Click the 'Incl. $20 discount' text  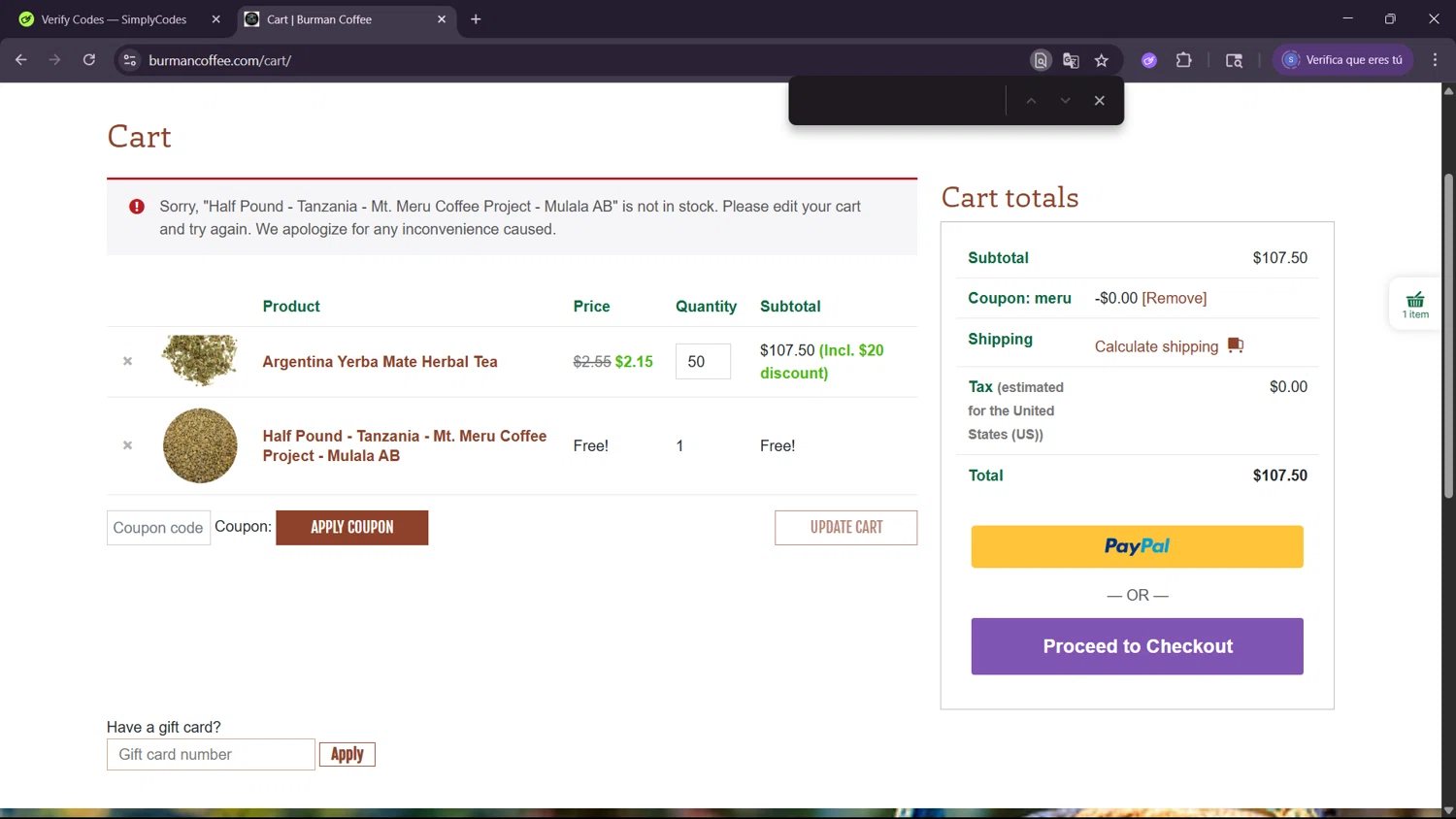point(822,361)
